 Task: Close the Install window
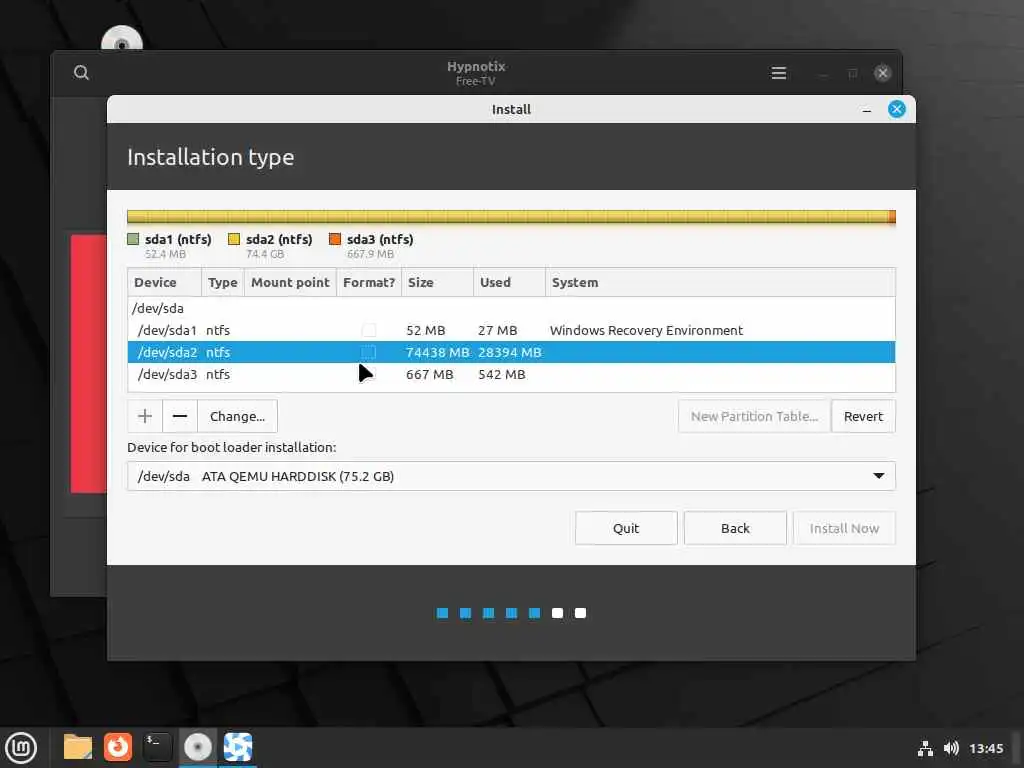(897, 109)
